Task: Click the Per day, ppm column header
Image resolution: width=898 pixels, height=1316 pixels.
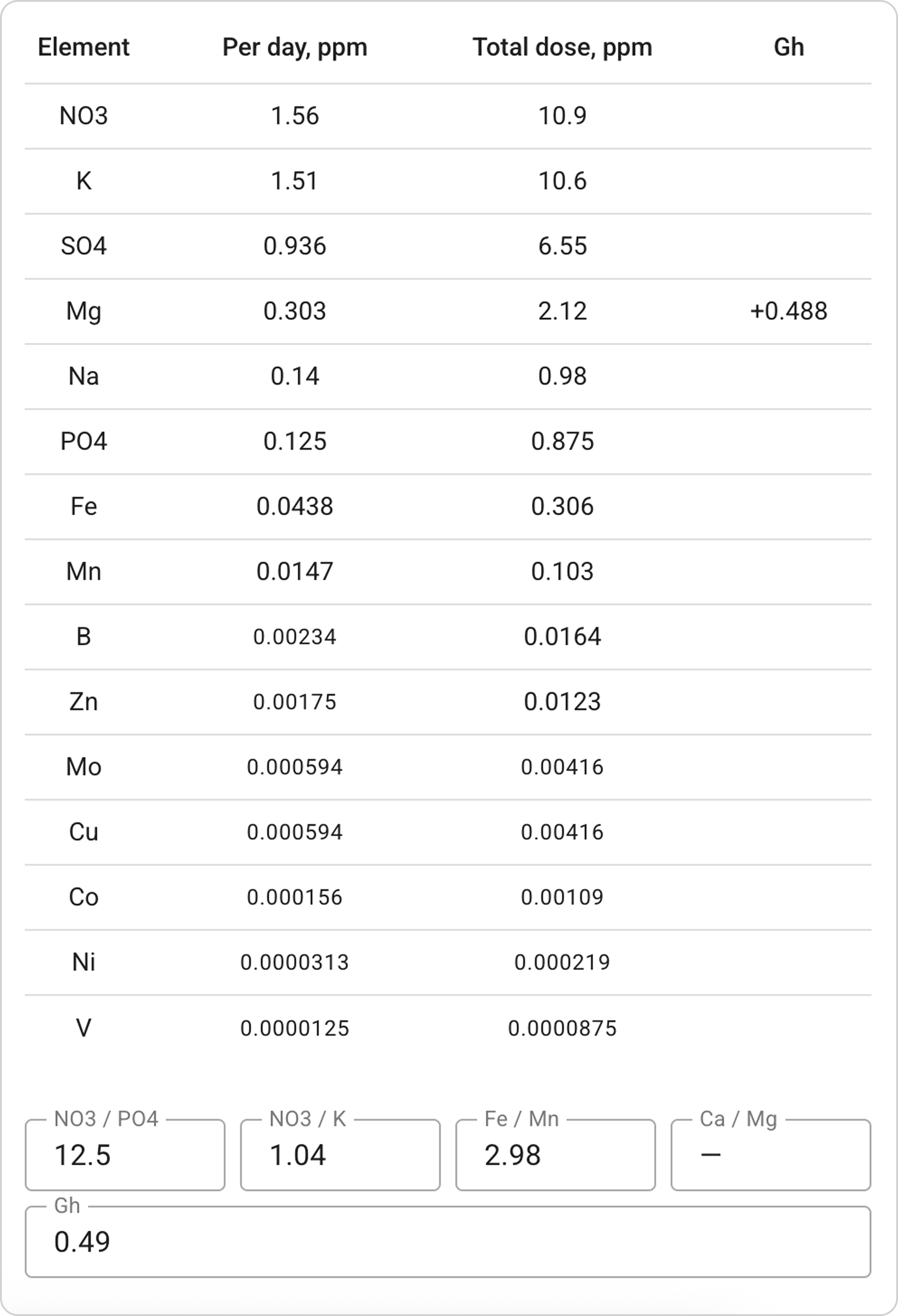Action: [295, 47]
